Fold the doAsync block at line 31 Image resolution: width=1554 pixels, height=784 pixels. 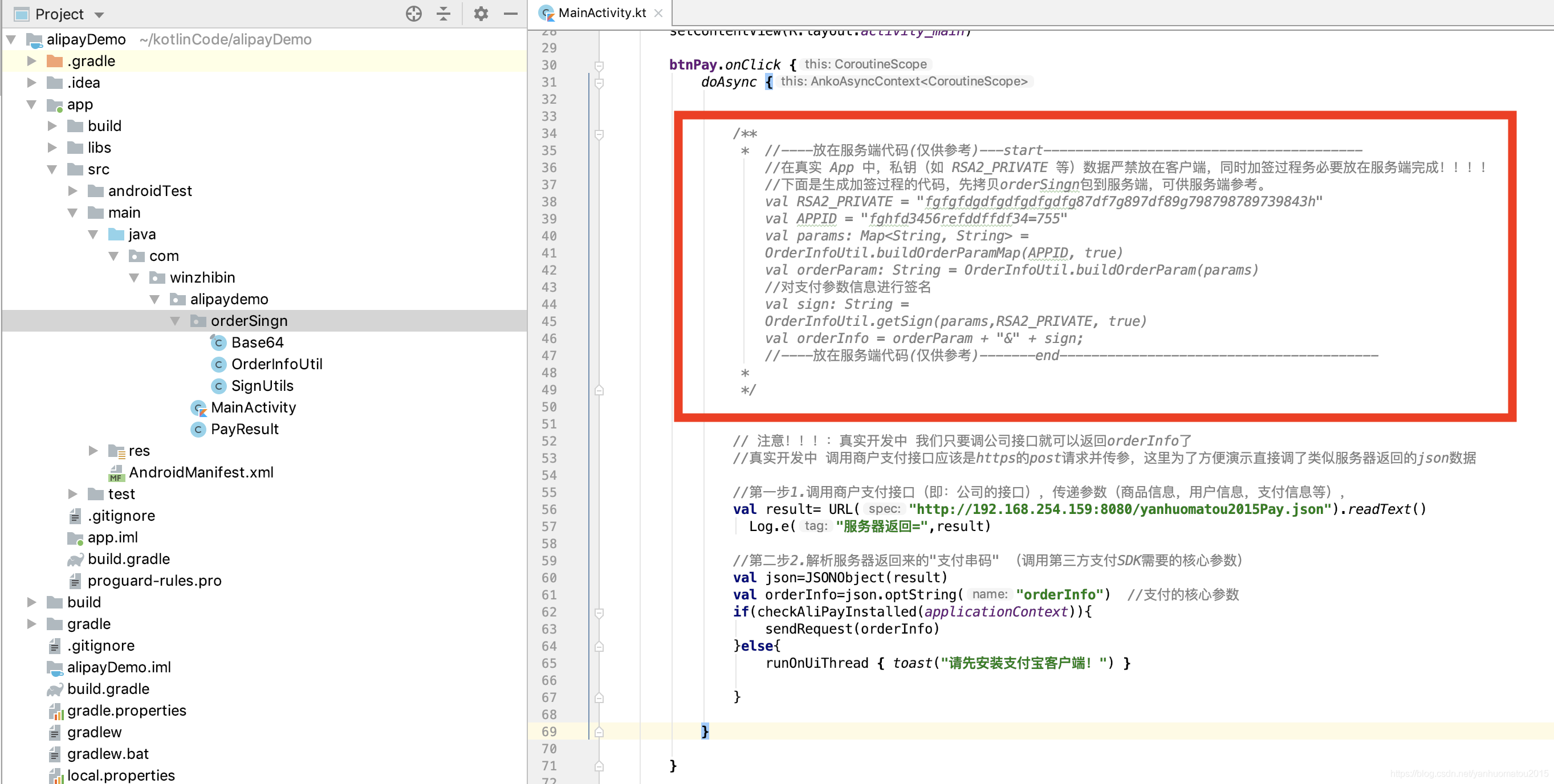click(x=599, y=83)
